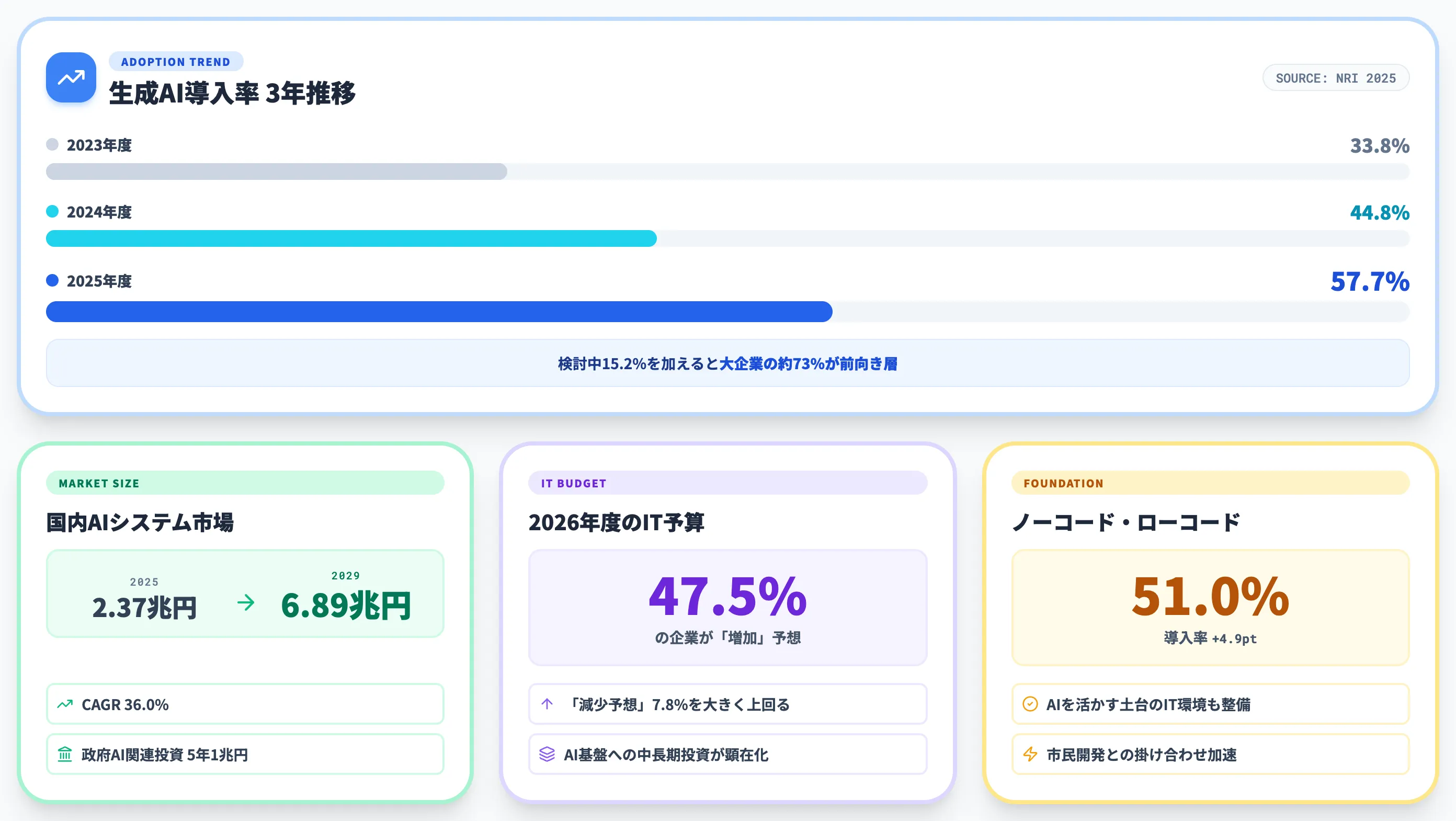Click the 2024年度 label
Viewport: 1456px width, 821px height.
tap(99, 212)
